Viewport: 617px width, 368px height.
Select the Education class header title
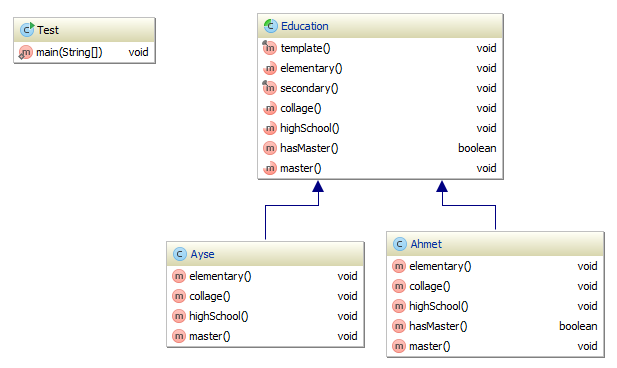coord(305,26)
